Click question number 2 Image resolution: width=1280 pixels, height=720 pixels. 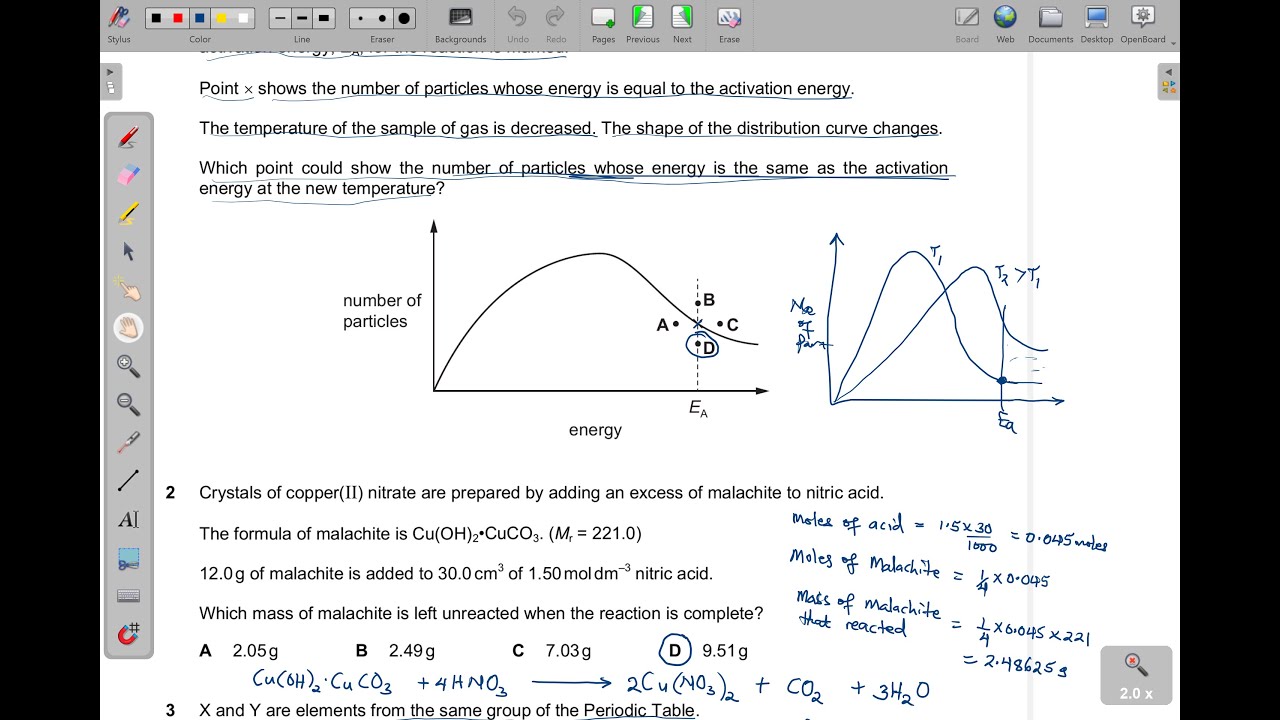click(170, 492)
